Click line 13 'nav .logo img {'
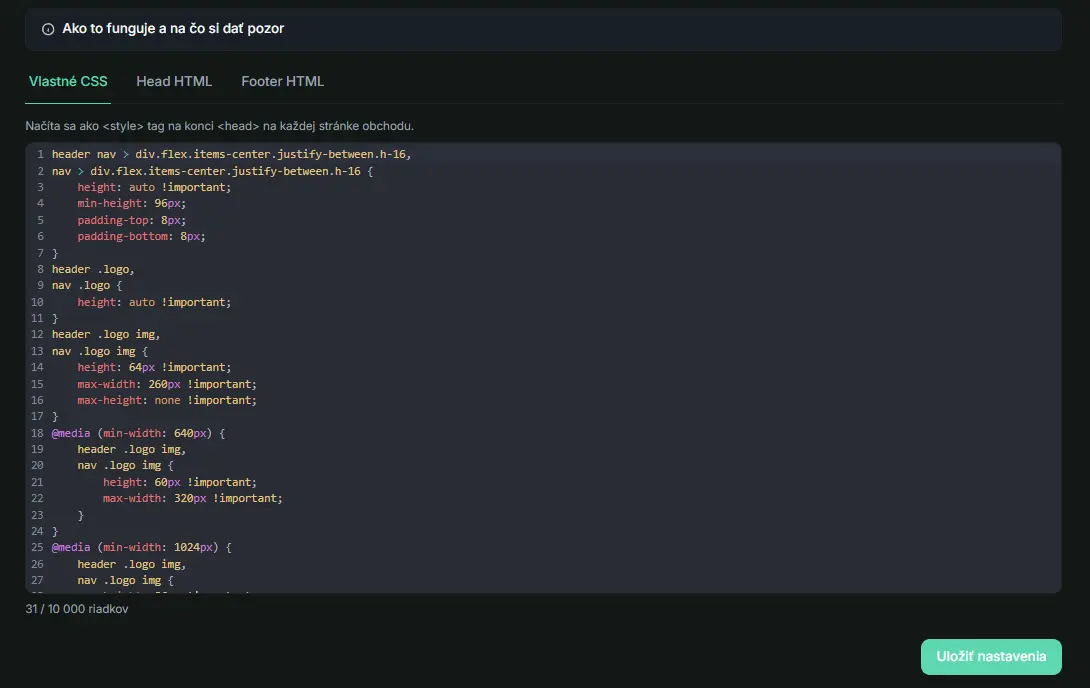The height and width of the screenshot is (688, 1090). [99, 351]
